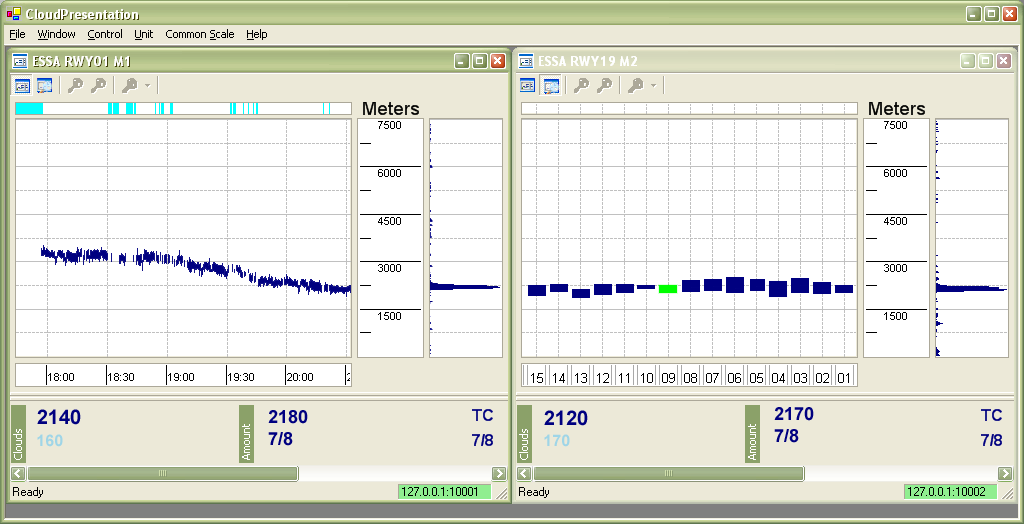Click the 18:00 time axis label

61,377
